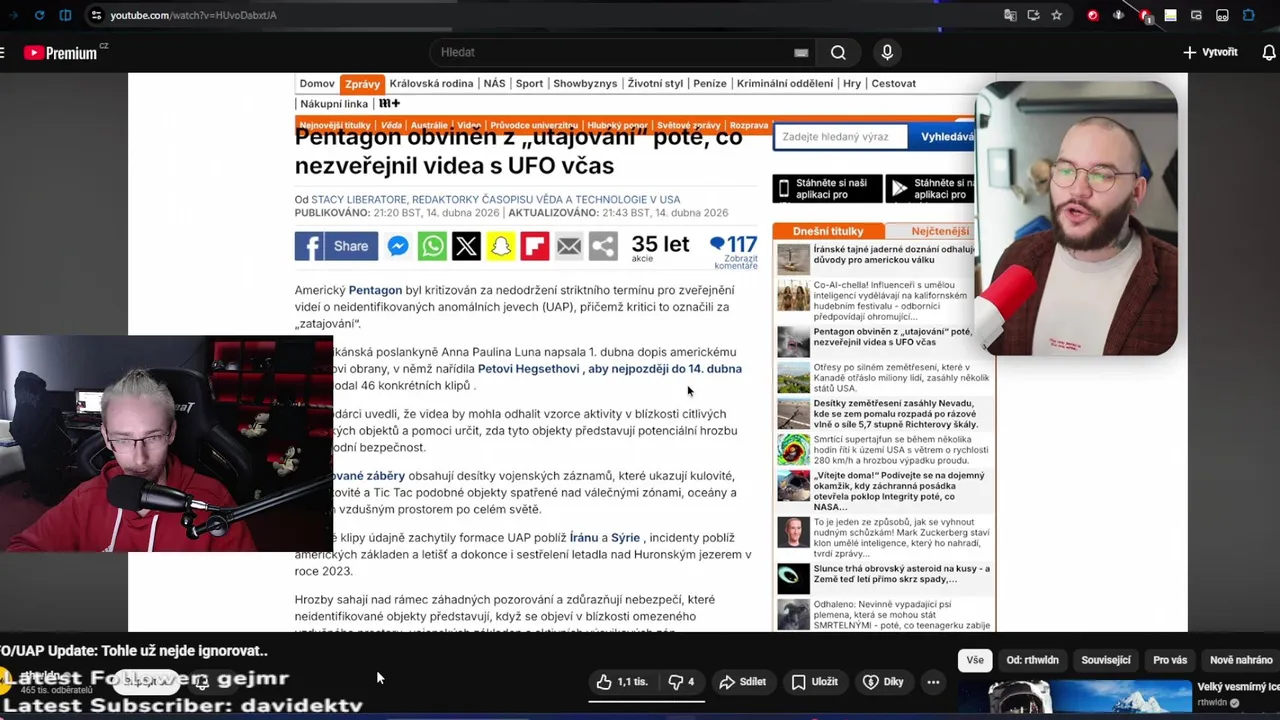Switch to Dnešní titulky tab
Image resolution: width=1280 pixels, height=720 pixels.
[828, 231]
